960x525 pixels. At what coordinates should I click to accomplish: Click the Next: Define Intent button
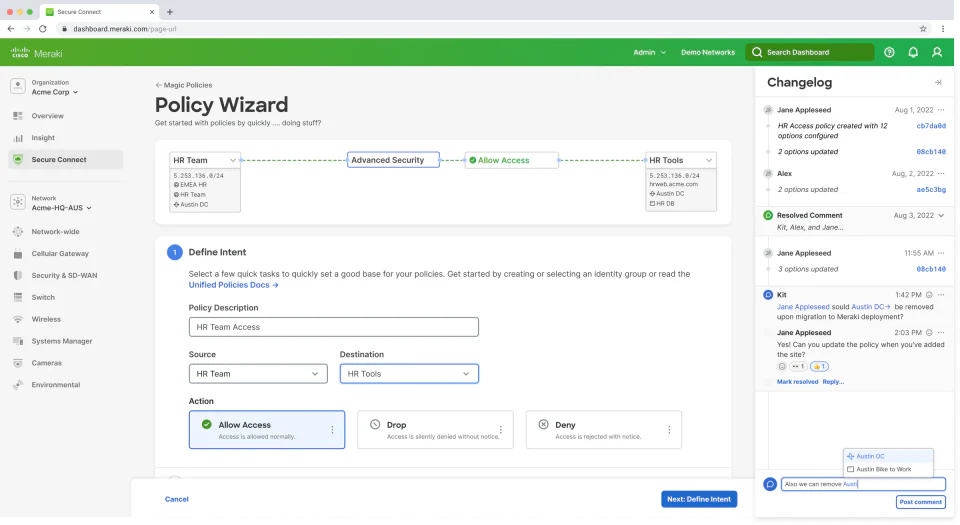tap(699, 499)
